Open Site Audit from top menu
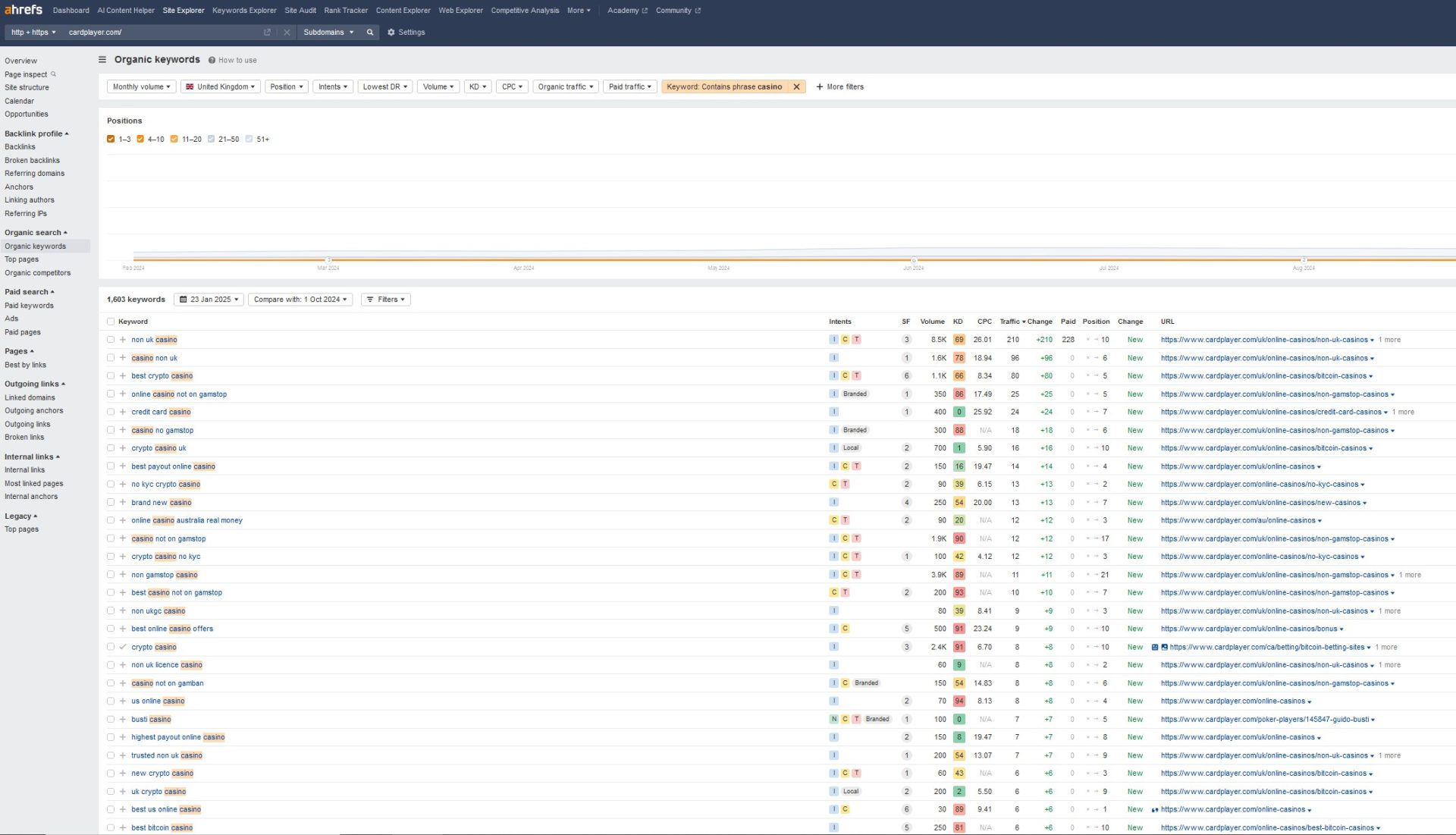Screen dimensions: 1456x835 [300, 11]
